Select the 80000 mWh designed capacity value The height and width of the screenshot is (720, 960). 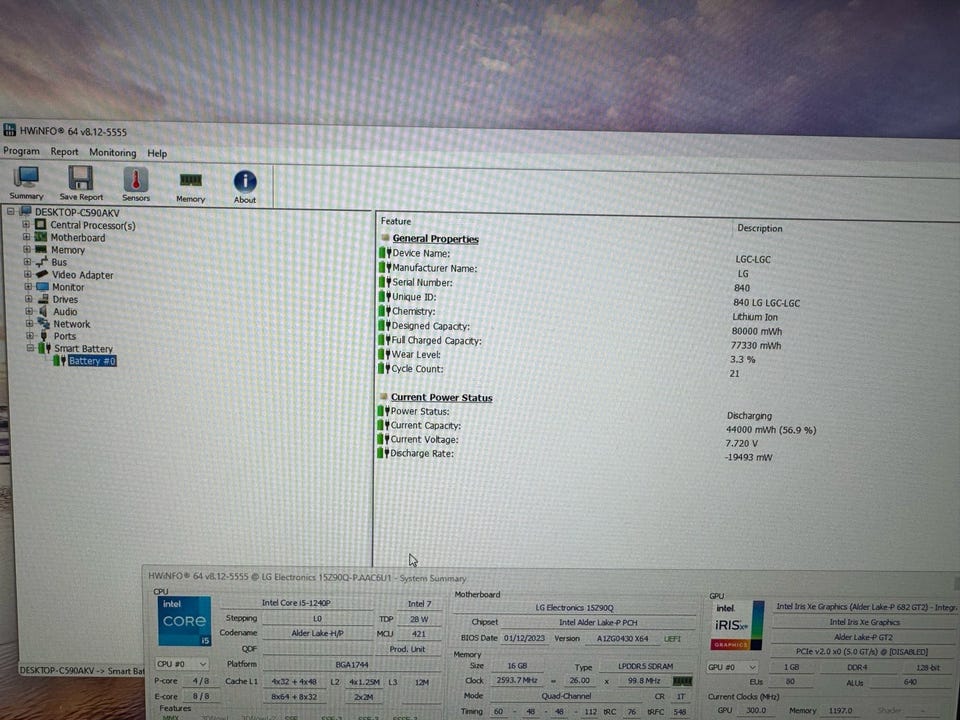coord(757,331)
